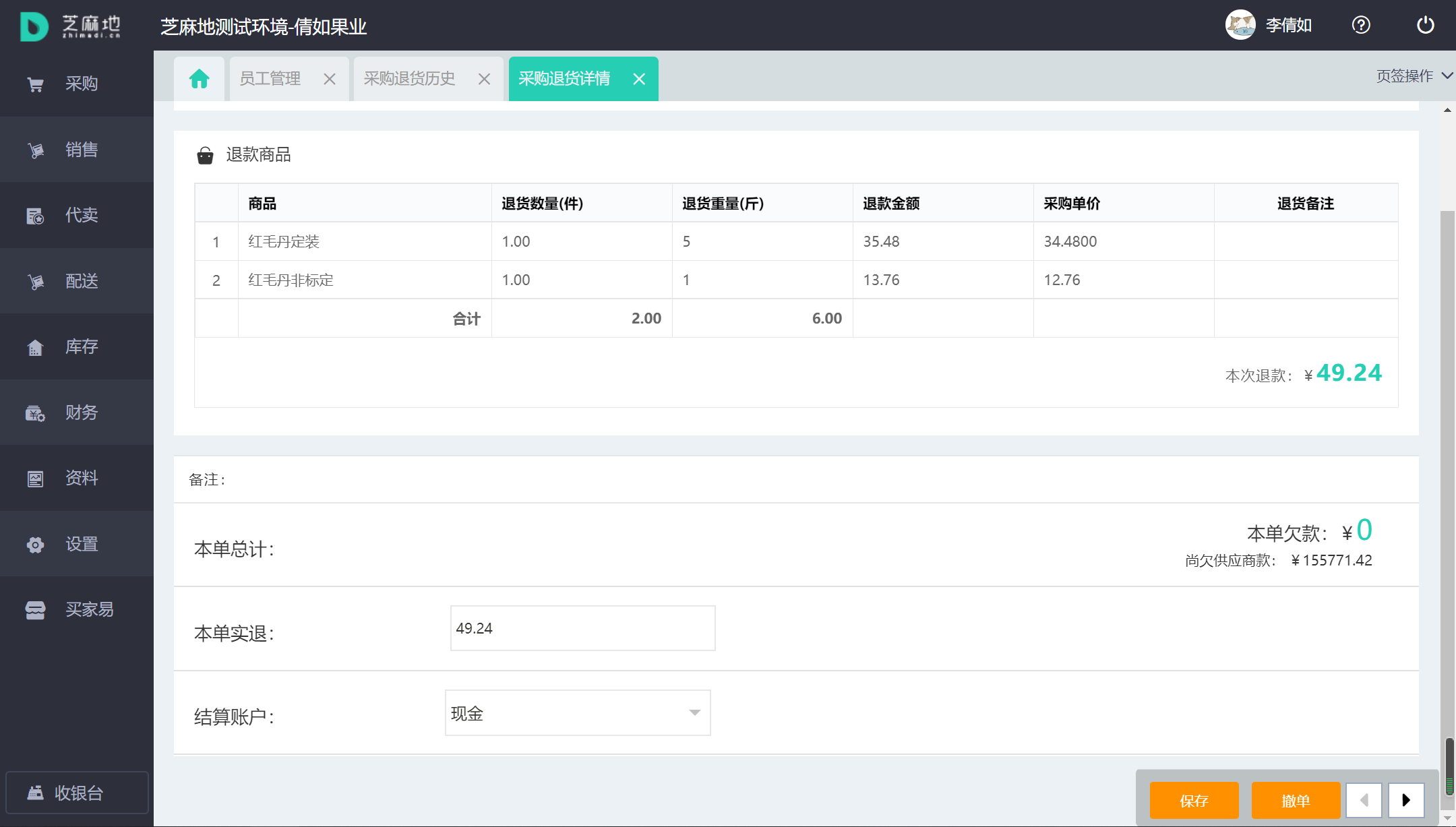Close the 采购退货详情 tab
This screenshot has width=1456, height=827.
pos(639,79)
